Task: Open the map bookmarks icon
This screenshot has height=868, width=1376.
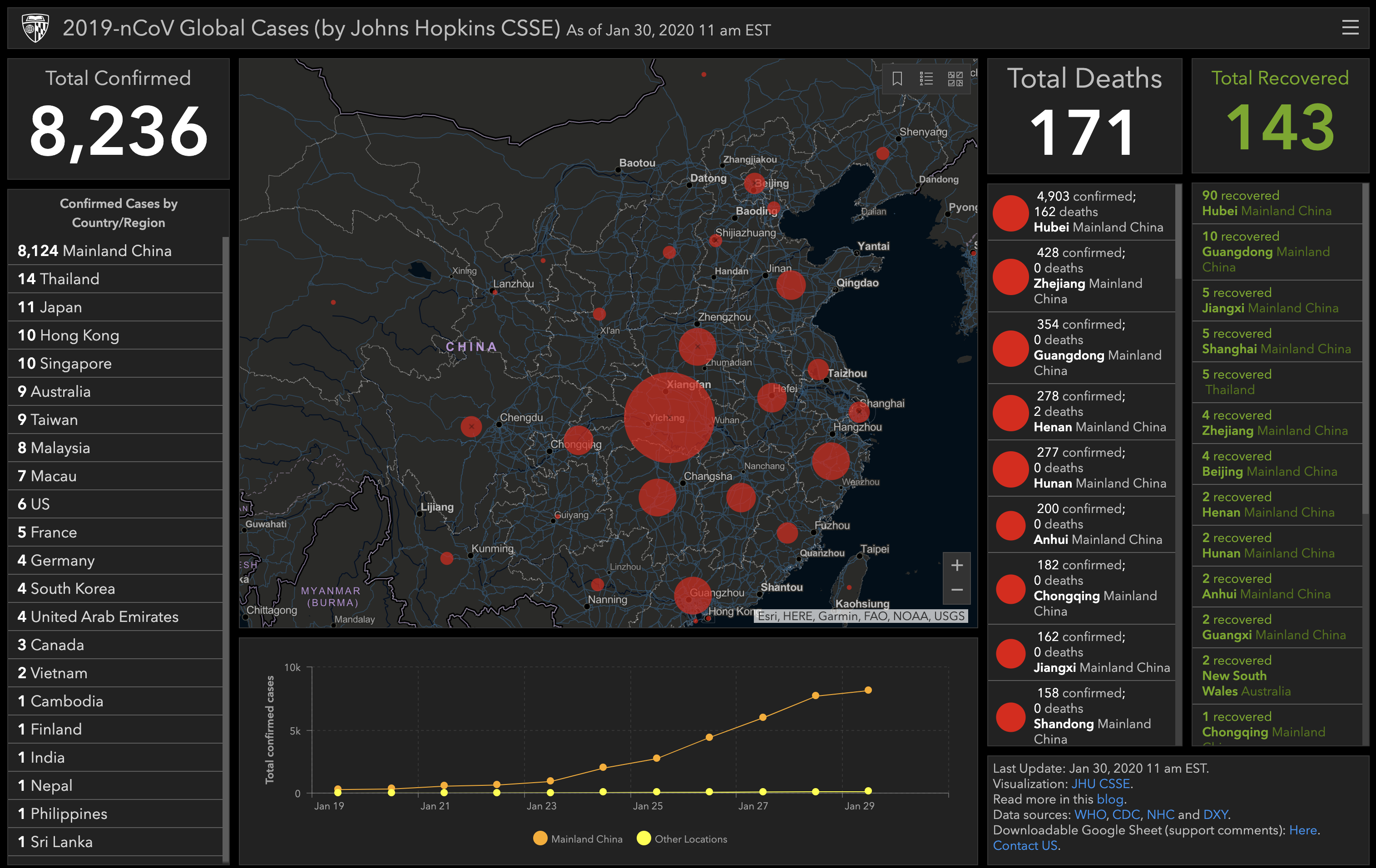Action: coord(897,79)
